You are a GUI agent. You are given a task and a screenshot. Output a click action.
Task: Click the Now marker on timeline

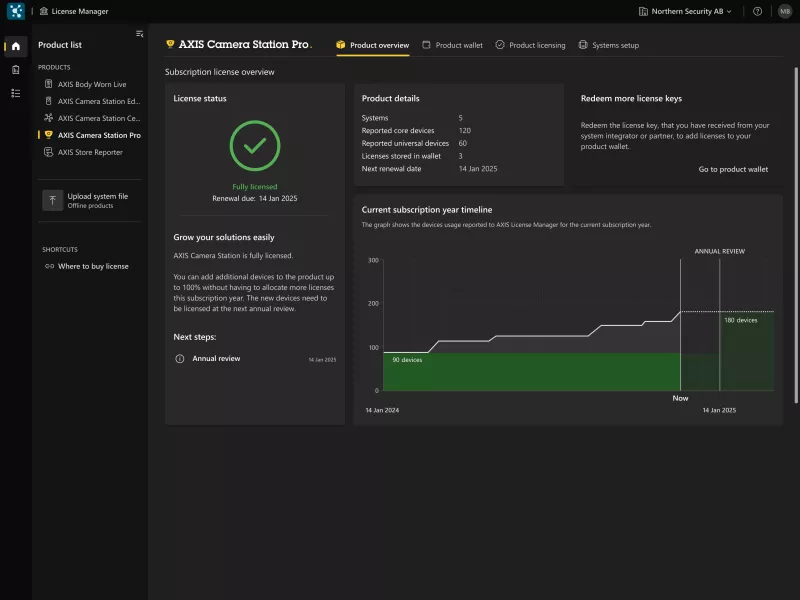pyautogui.click(x=680, y=398)
